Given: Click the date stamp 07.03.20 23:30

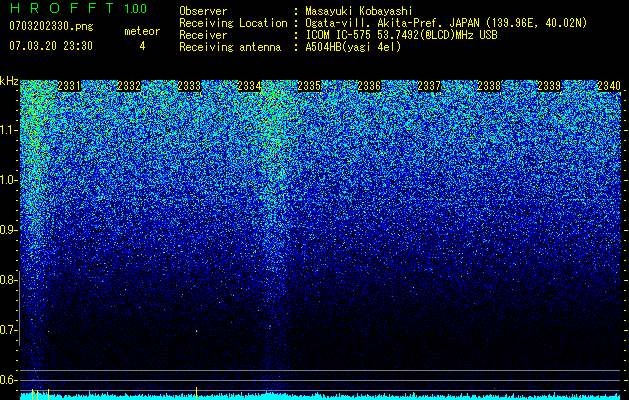Looking at the screenshot, I should [51, 46].
